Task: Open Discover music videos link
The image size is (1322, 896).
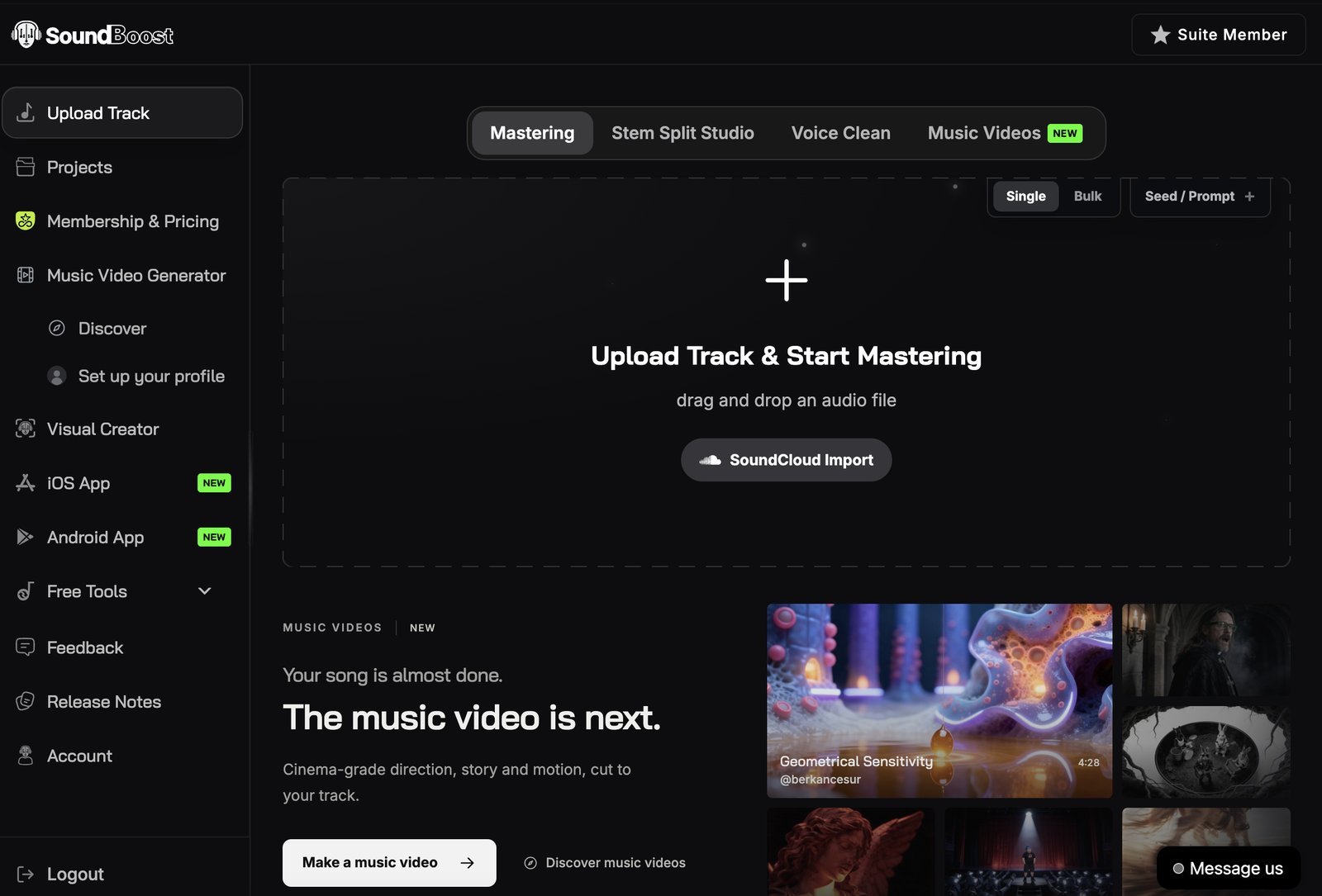Action: point(605,862)
